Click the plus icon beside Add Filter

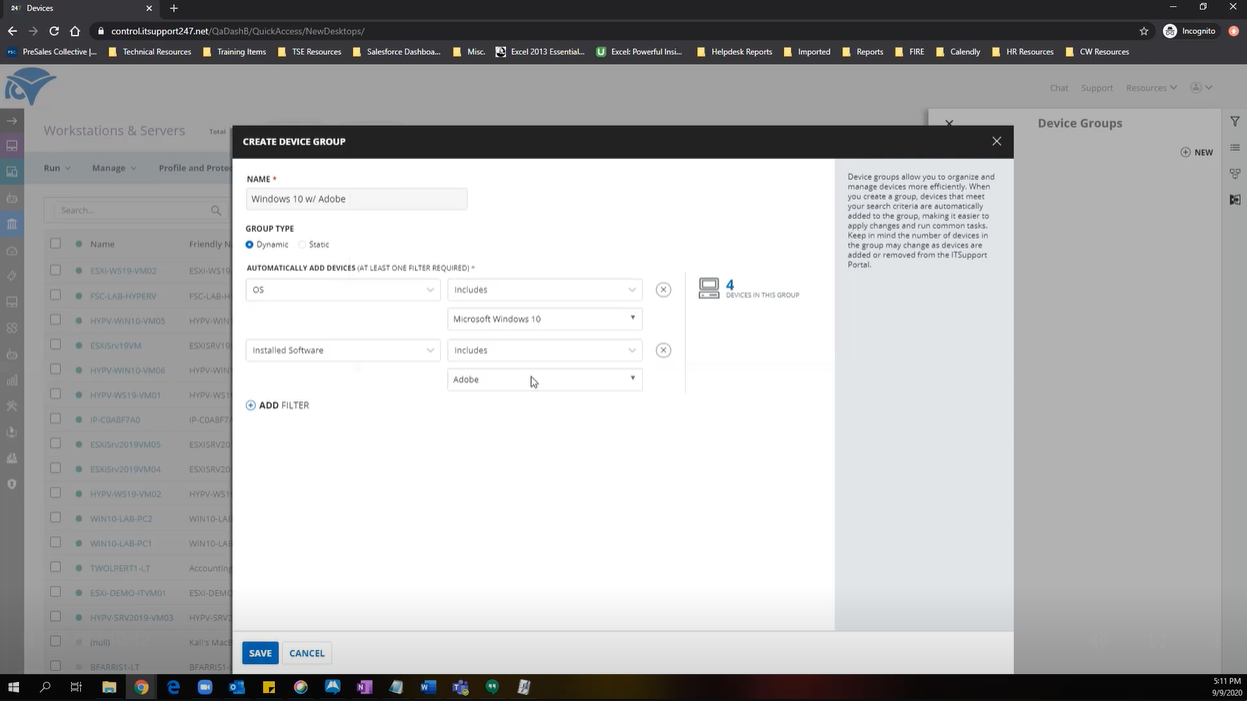[250, 405]
